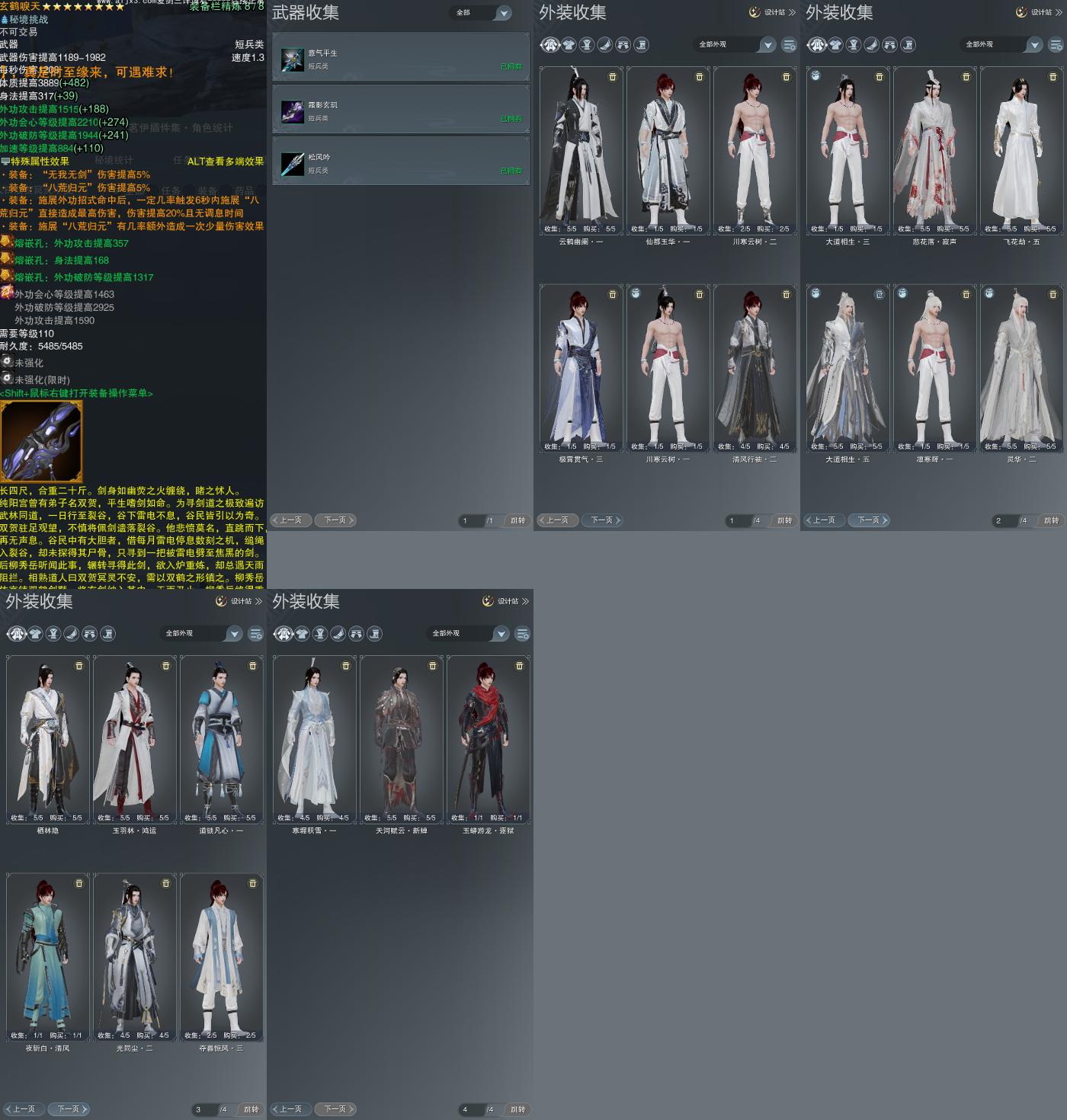Click the trash icon on 清风行袖·二 card
Image resolution: width=1067 pixels, height=1120 pixels.
[787, 294]
